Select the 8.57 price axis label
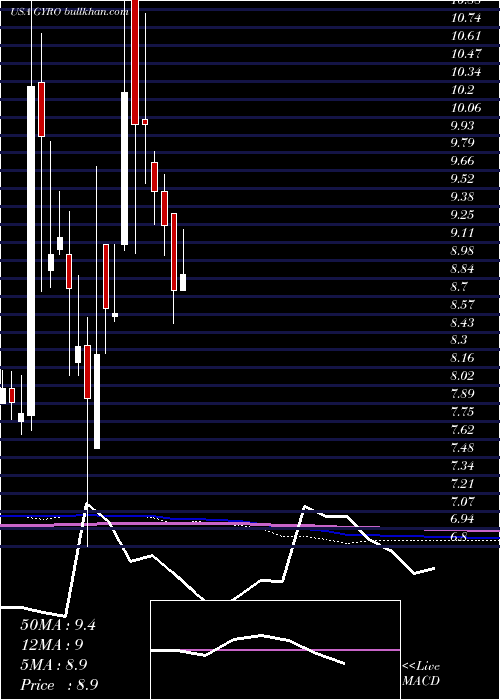Image resolution: width=500 pixels, height=700 pixels. coord(462,304)
